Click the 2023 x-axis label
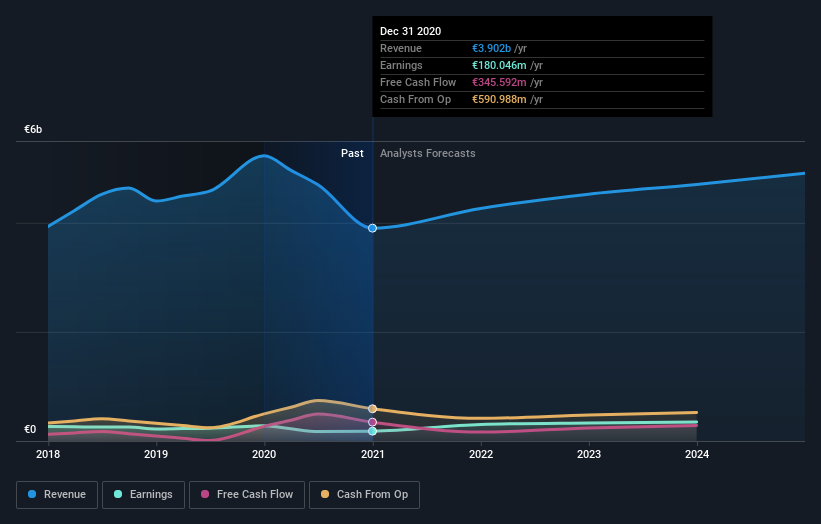821x524 pixels. click(x=589, y=454)
